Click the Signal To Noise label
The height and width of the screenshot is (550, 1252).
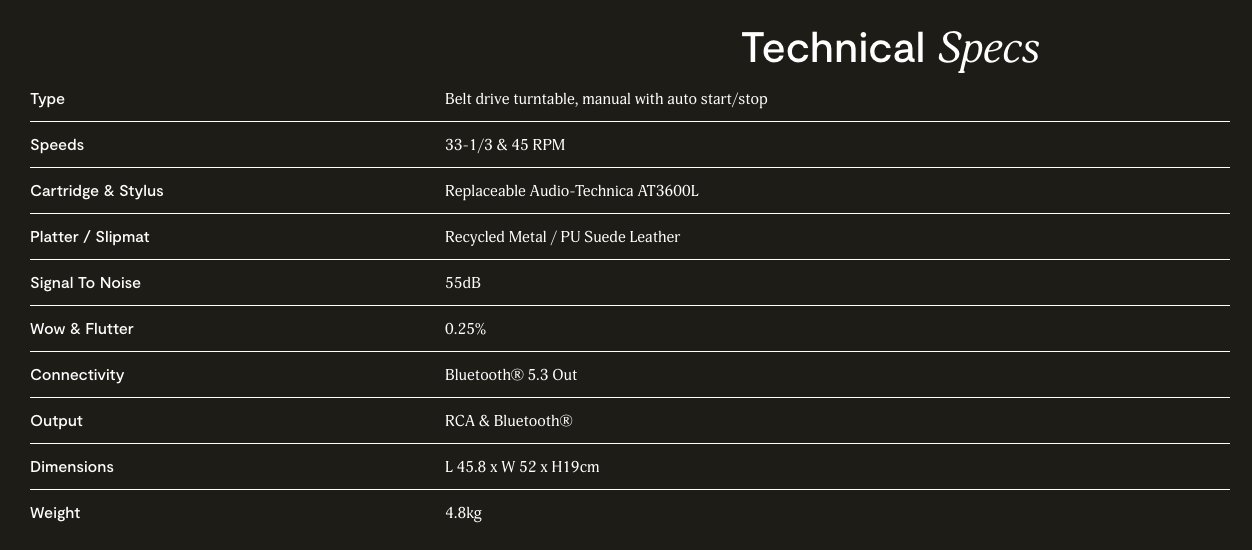point(86,283)
